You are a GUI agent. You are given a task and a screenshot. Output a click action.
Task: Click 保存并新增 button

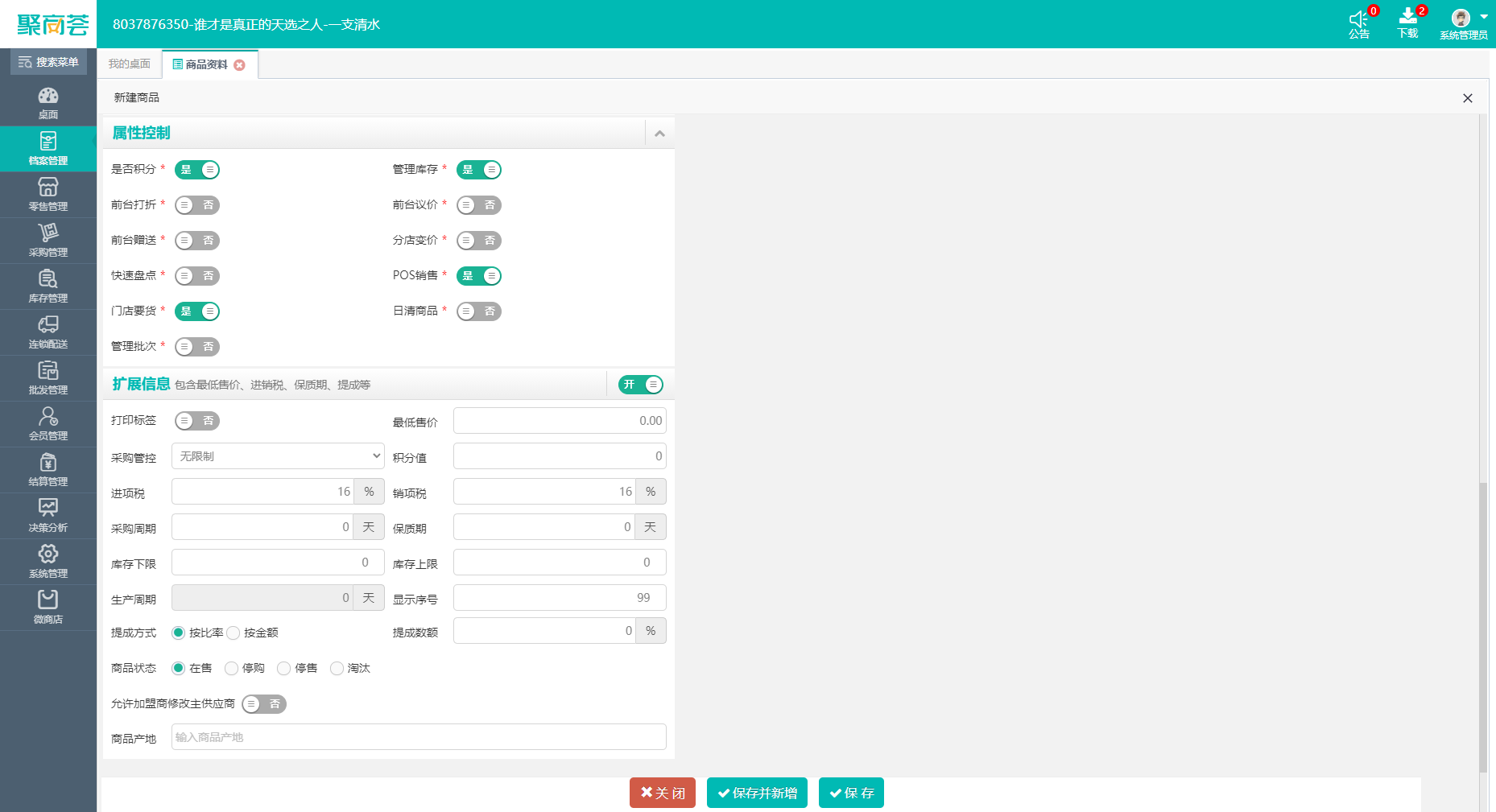coord(757,793)
